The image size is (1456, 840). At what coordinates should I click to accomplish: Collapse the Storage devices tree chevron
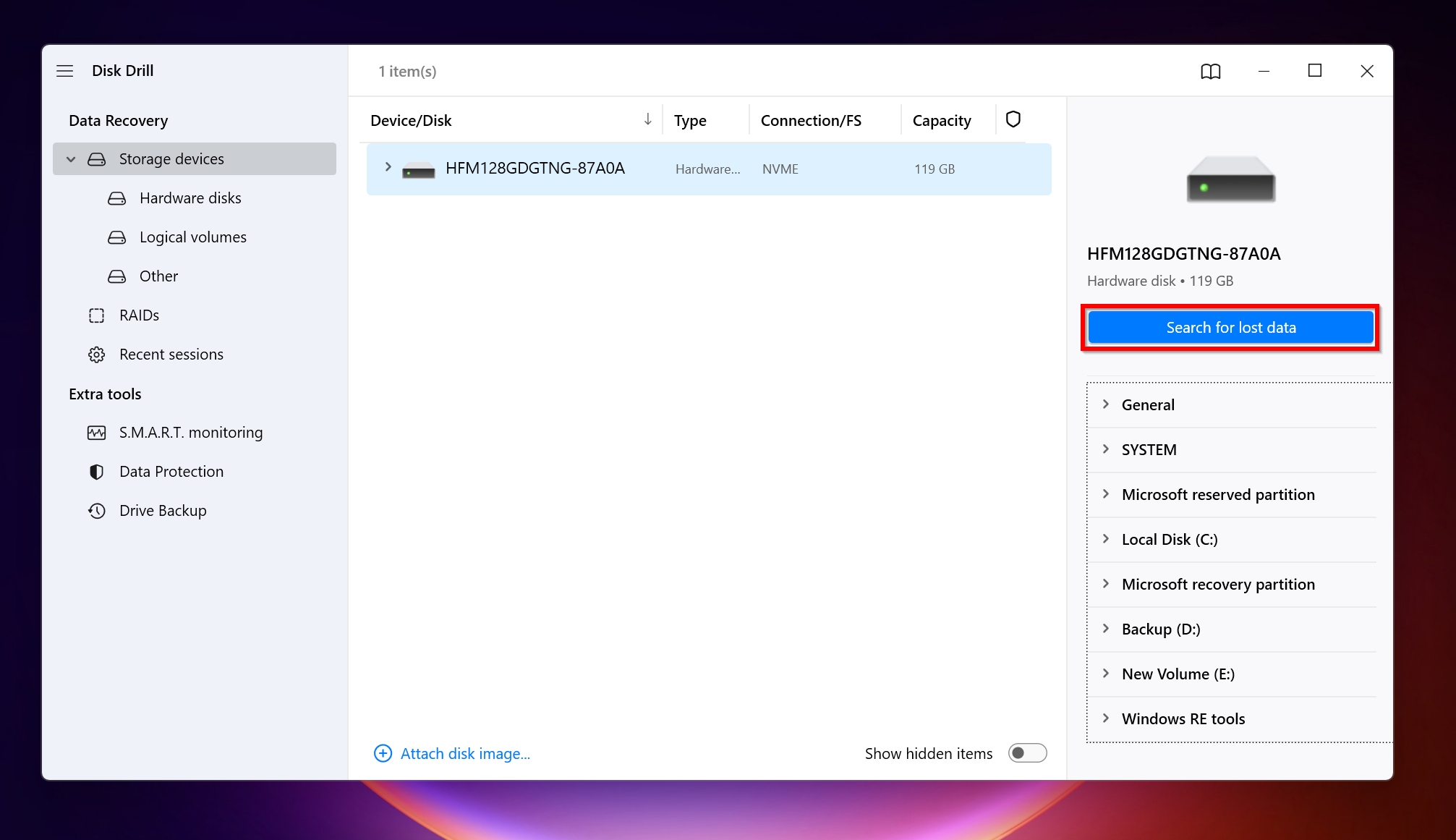[x=71, y=159]
